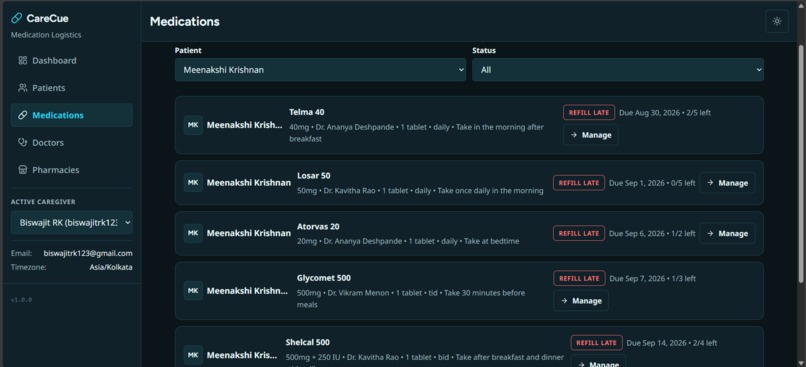
Task: Click the Medications pill icon in sidebar
Action: point(23,115)
